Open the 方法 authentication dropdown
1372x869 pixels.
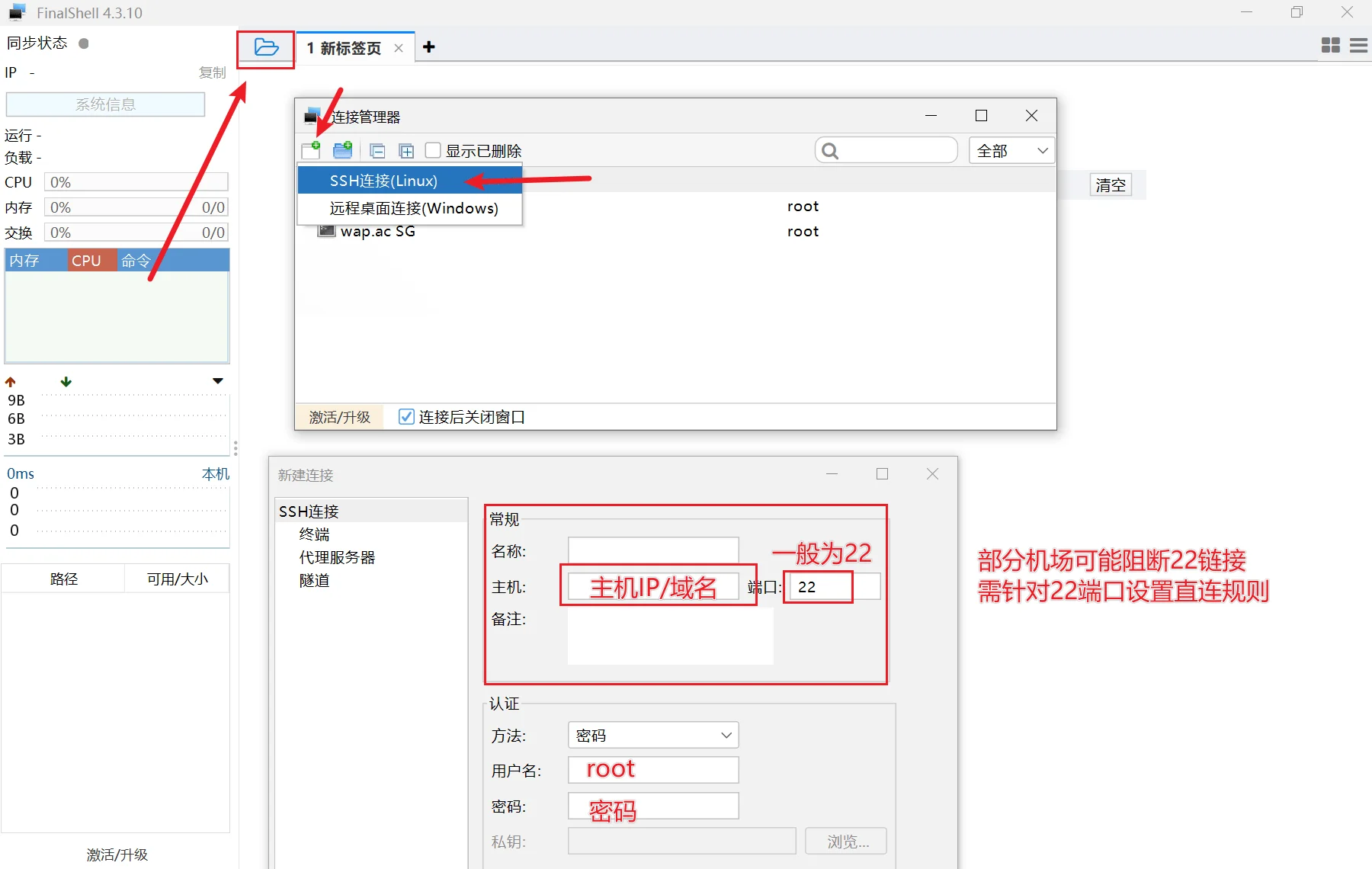[x=653, y=735]
